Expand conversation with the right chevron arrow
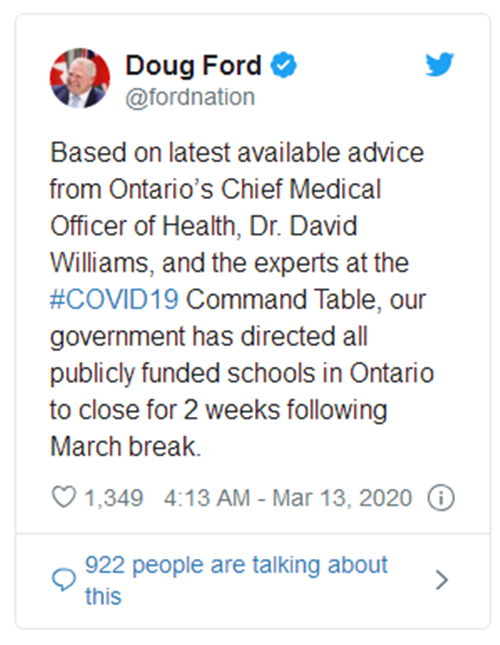 [x=442, y=580]
